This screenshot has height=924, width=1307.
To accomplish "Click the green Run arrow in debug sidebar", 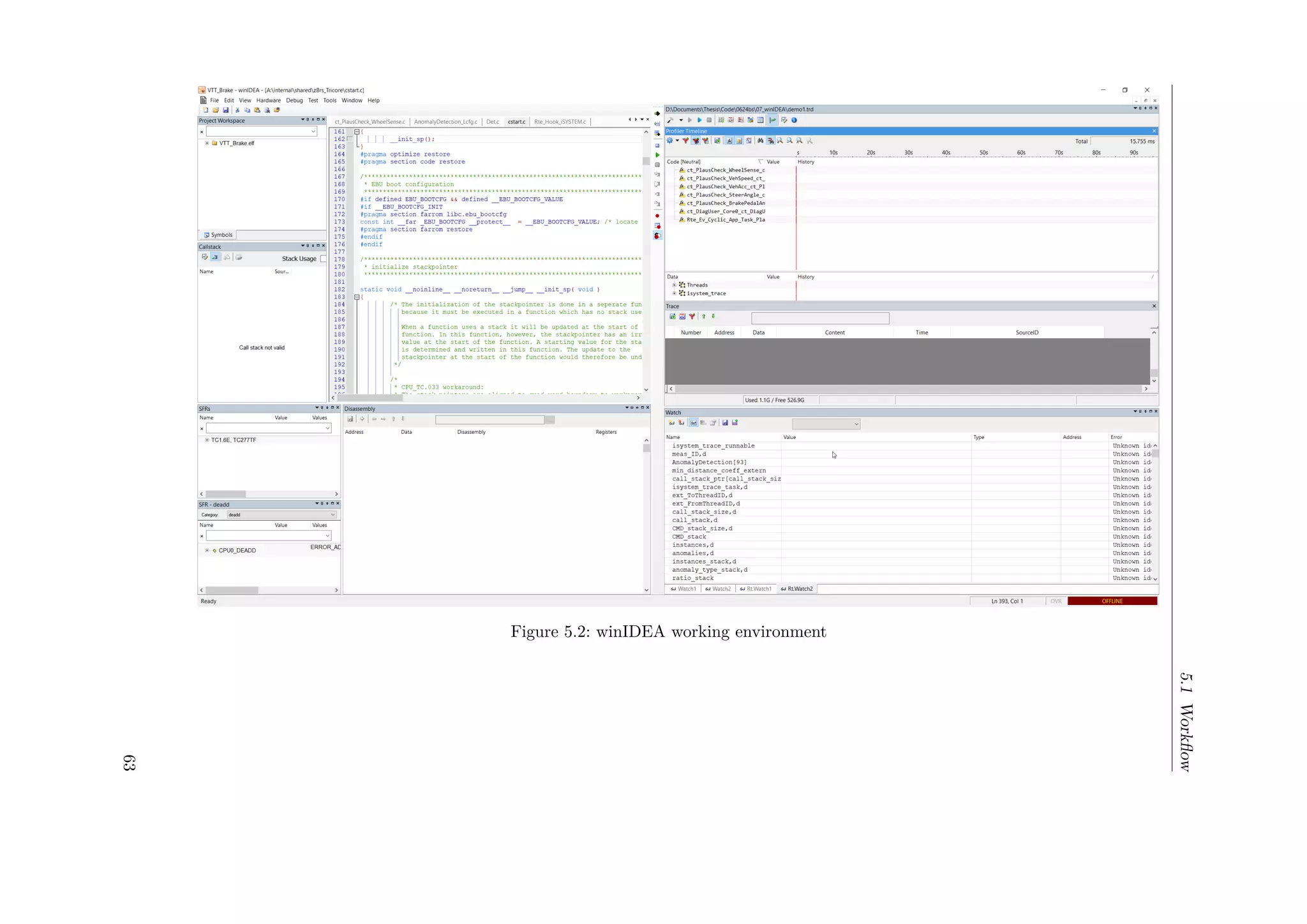I will pos(657,155).
